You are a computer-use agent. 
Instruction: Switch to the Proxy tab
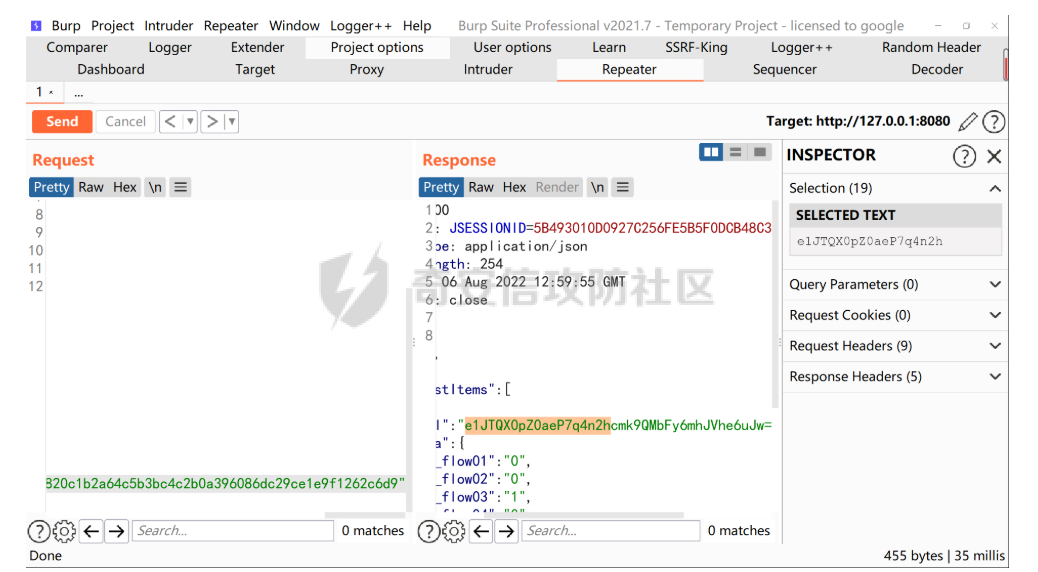pyautogui.click(x=367, y=70)
